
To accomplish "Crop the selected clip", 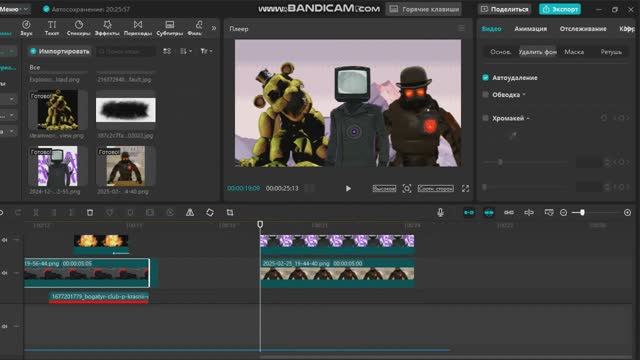I will click(x=230, y=213).
